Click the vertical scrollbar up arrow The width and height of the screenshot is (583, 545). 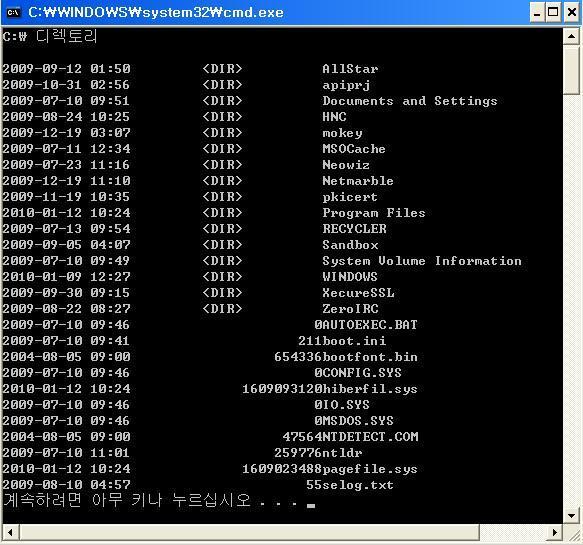pyautogui.click(x=571, y=36)
